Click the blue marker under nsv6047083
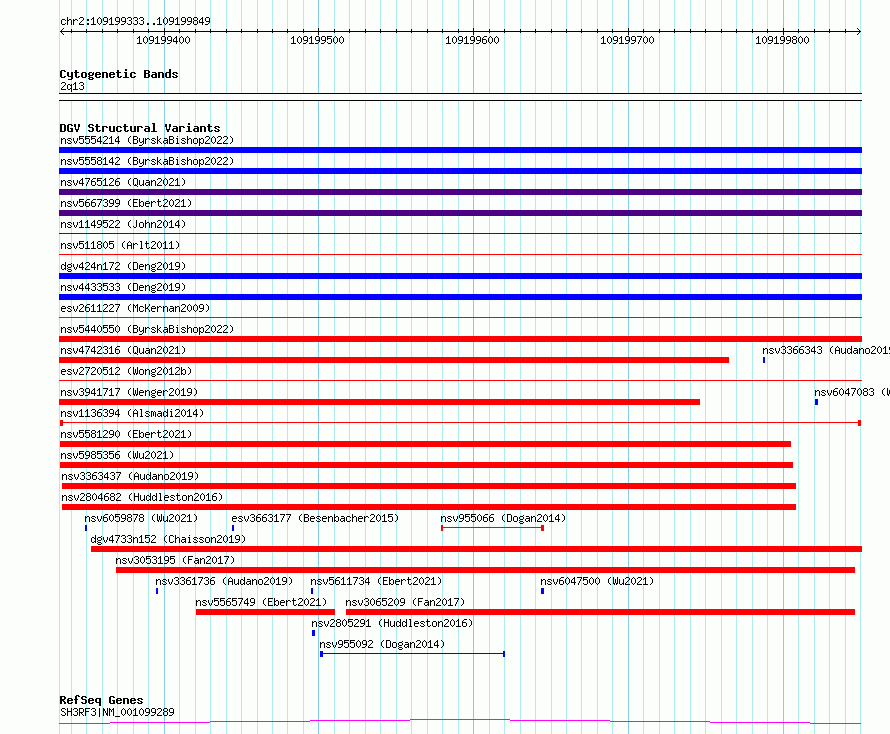Viewport: 890px width, 734px height. [816, 402]
